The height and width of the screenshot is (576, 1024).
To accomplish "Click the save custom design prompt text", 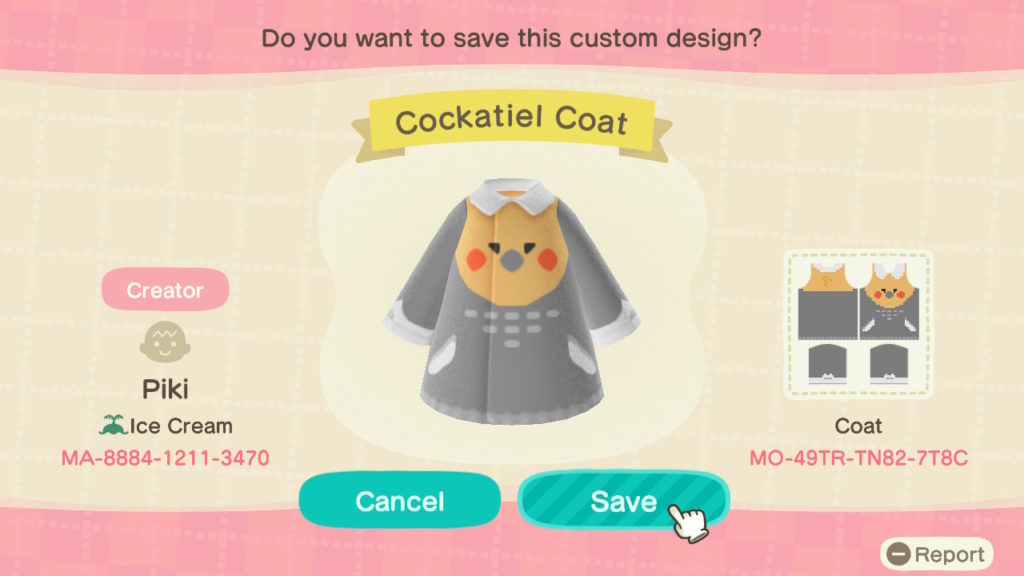I will 511,39.
